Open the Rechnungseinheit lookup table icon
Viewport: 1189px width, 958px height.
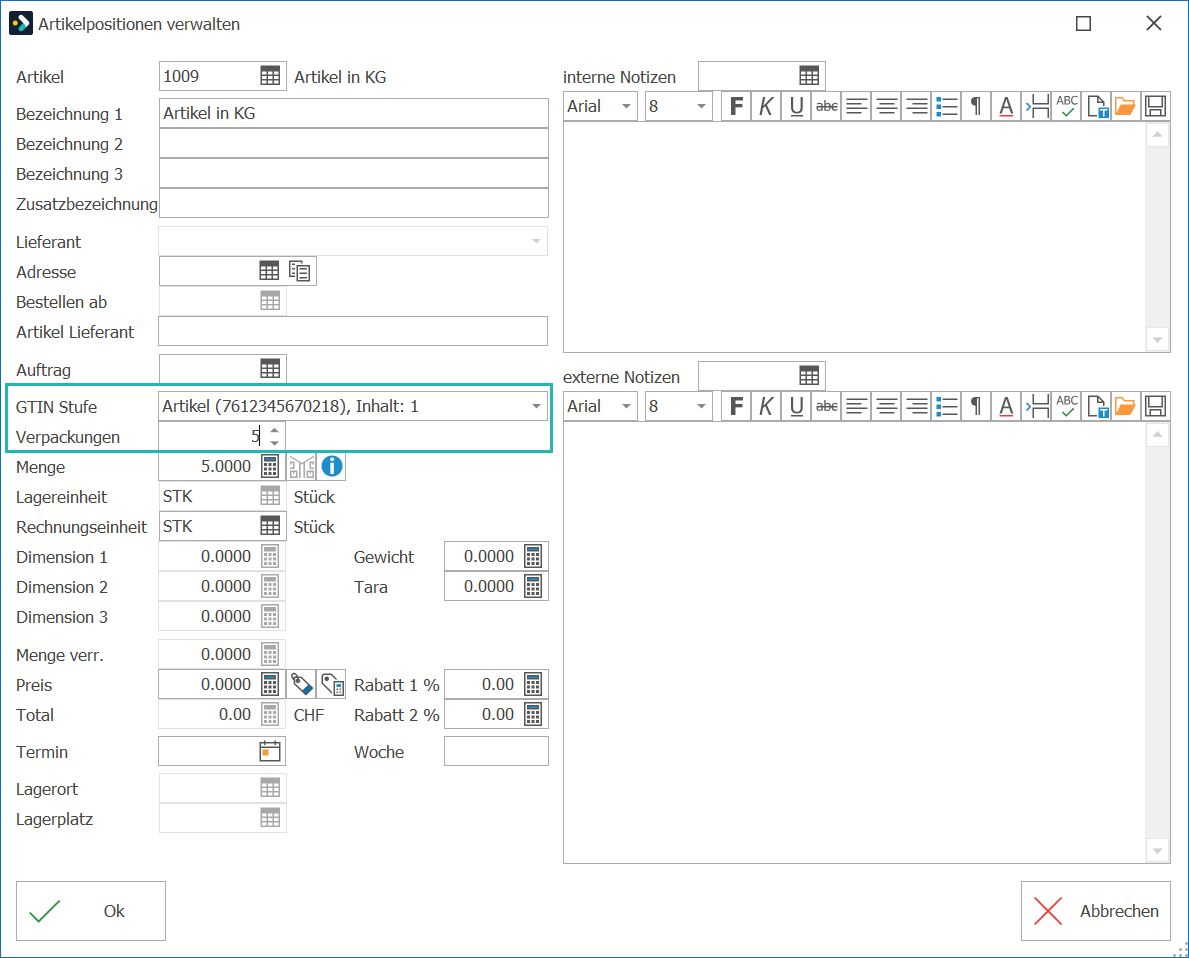coord(270,526)
